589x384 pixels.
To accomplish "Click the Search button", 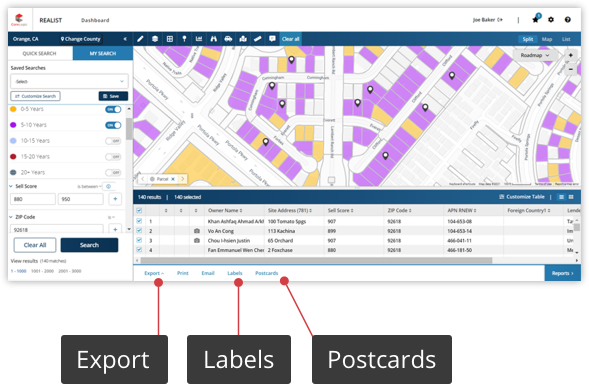I will (x=89, y=245).
